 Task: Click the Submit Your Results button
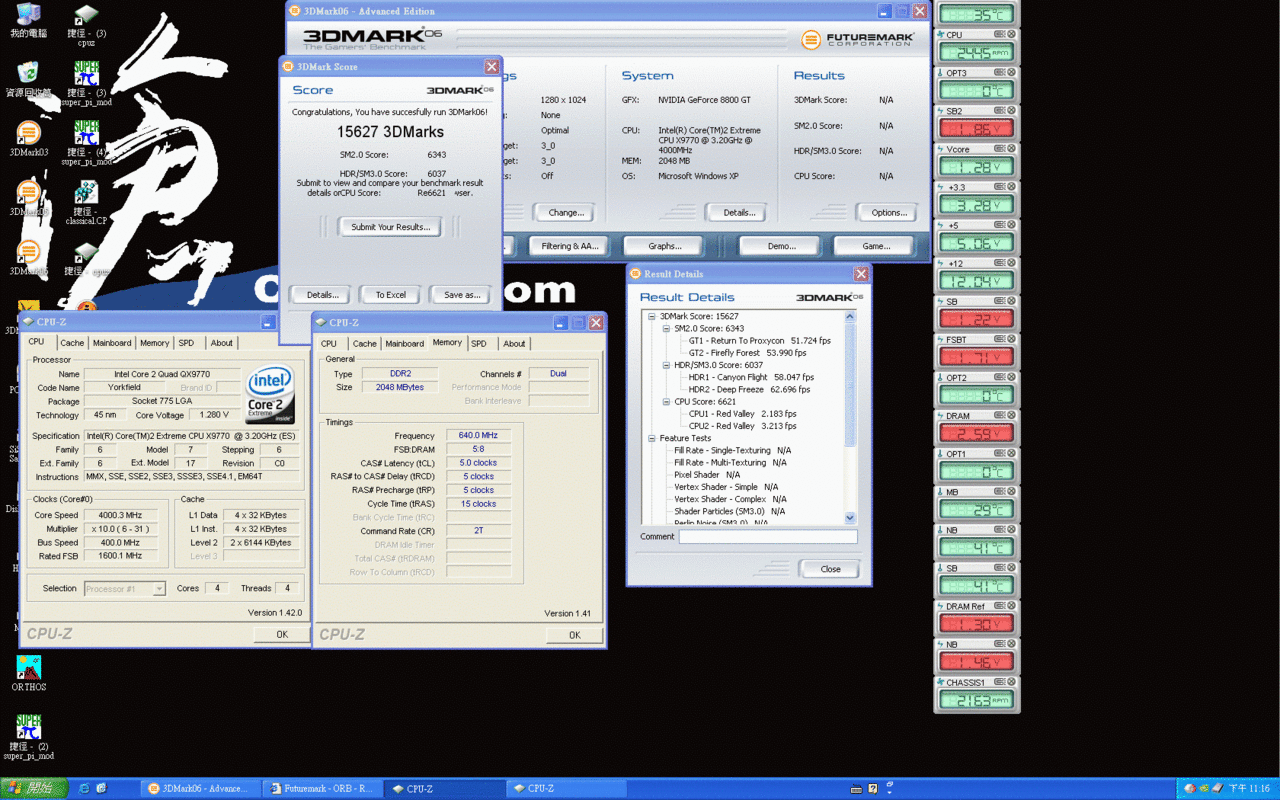pos(390,227)
